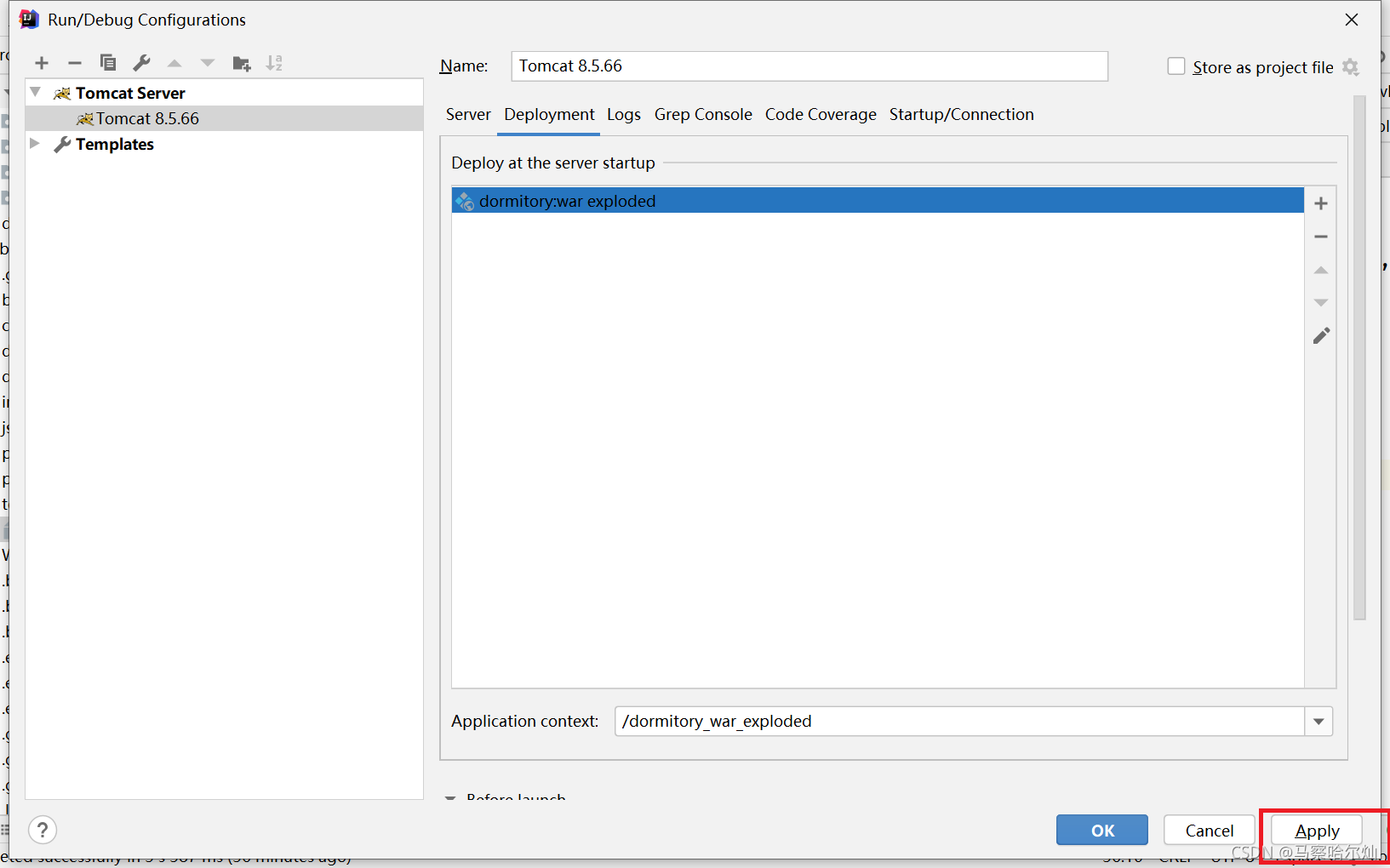This screenshot has width=1390, height=868.
Task: Open project file storage settings gear
Action: [x=1351, y=67]
